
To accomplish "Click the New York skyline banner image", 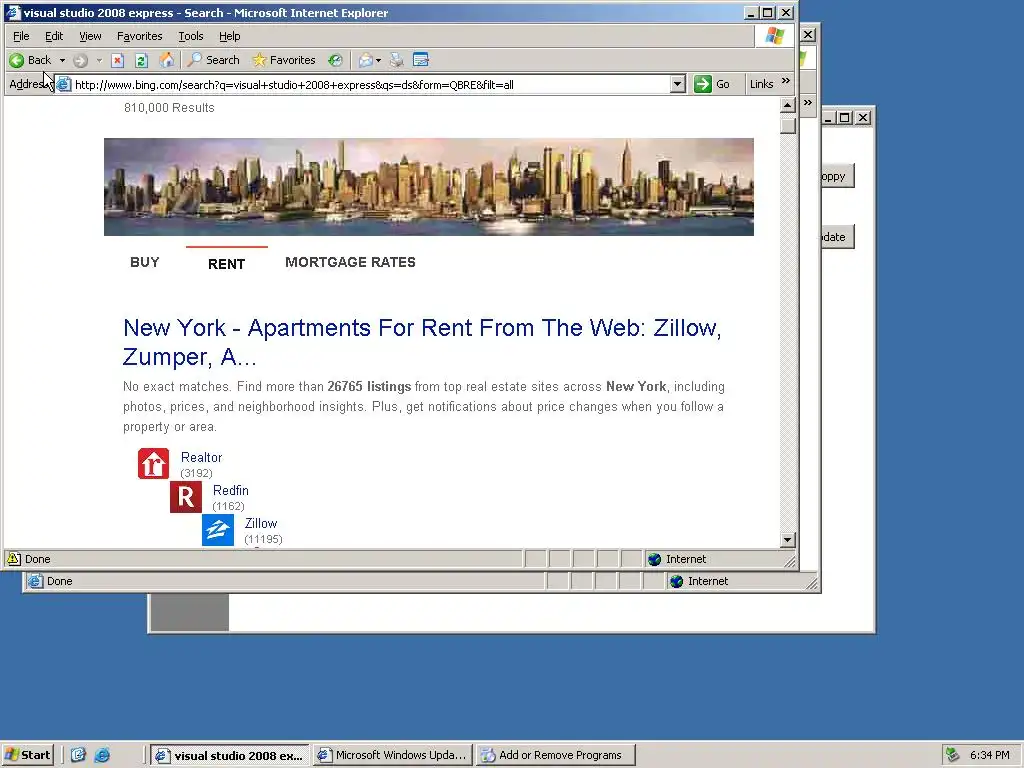I will point(429,187).
